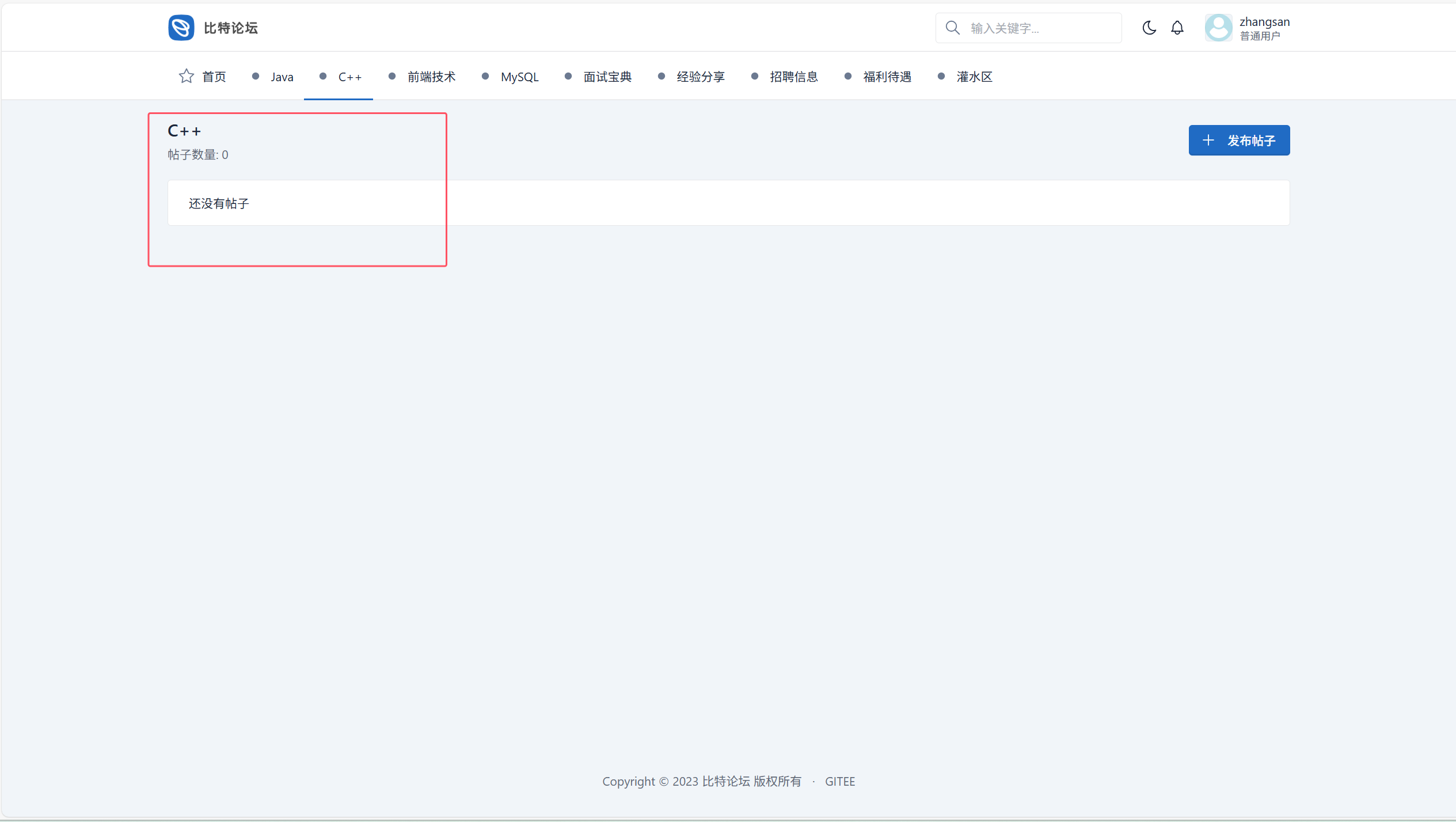Switch to the Java board tab
This screenshot has height=822, width=1456.
(x=282, y=77)
